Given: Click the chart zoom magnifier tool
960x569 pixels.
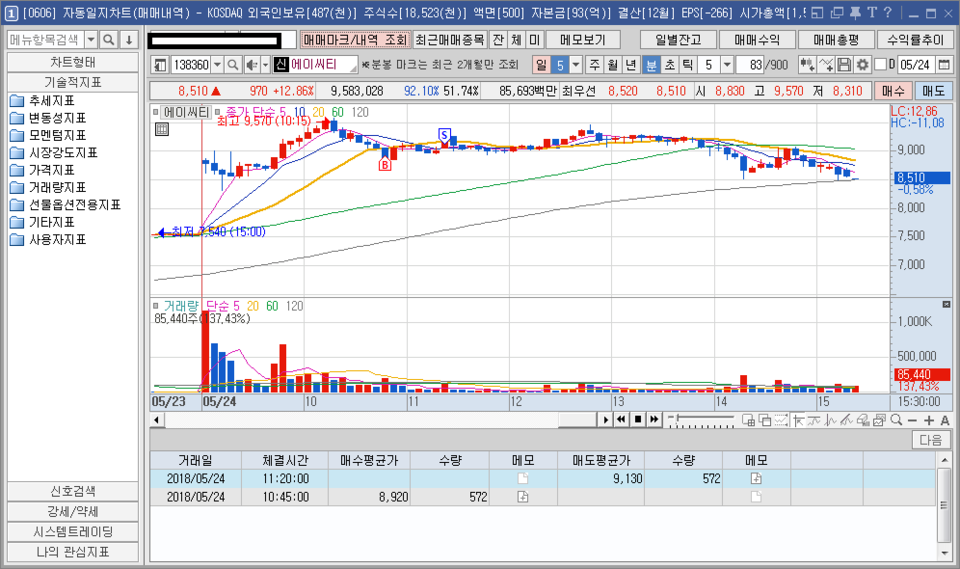Looking at the screenshot, I should 896,420.
